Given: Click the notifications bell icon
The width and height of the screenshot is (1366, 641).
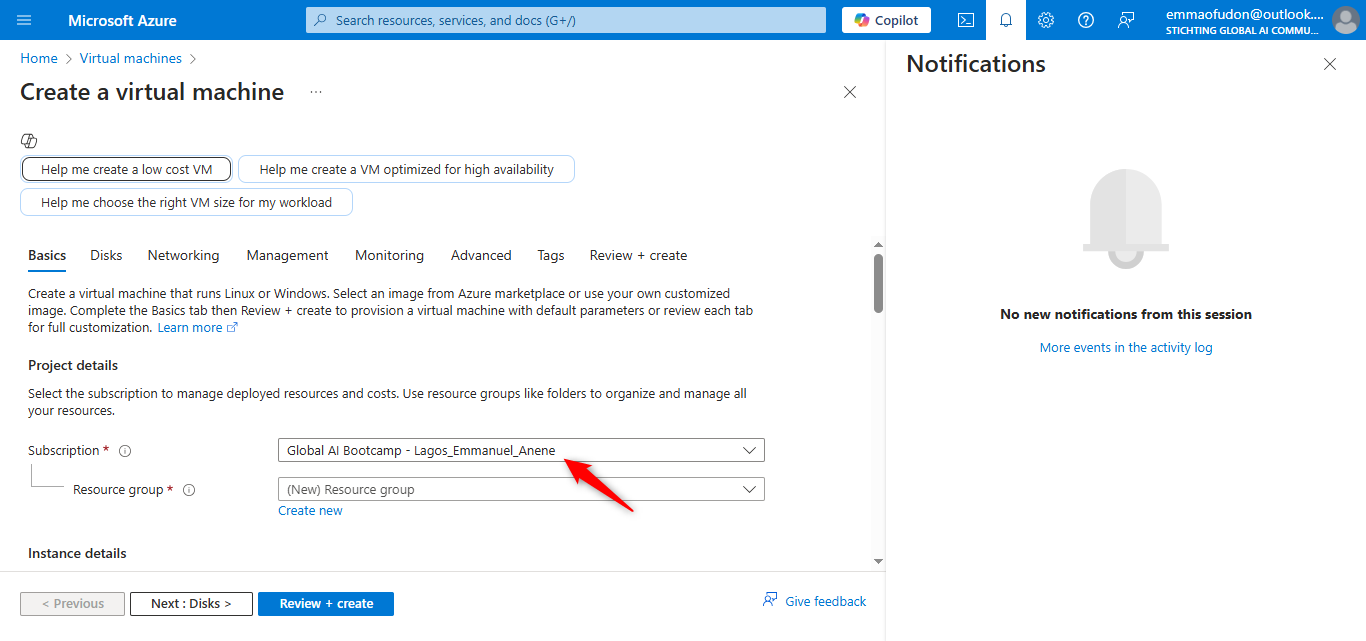Looking at the screenshot, I should coord(1006,20).
